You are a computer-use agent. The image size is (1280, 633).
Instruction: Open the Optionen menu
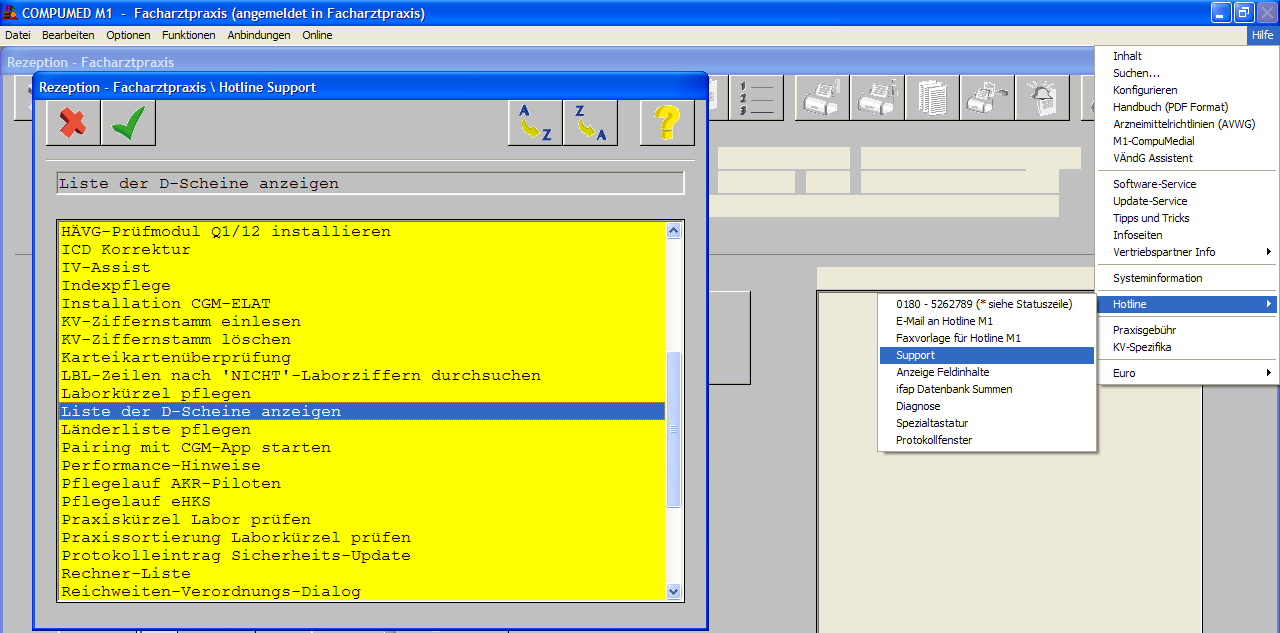coord(128,35)
